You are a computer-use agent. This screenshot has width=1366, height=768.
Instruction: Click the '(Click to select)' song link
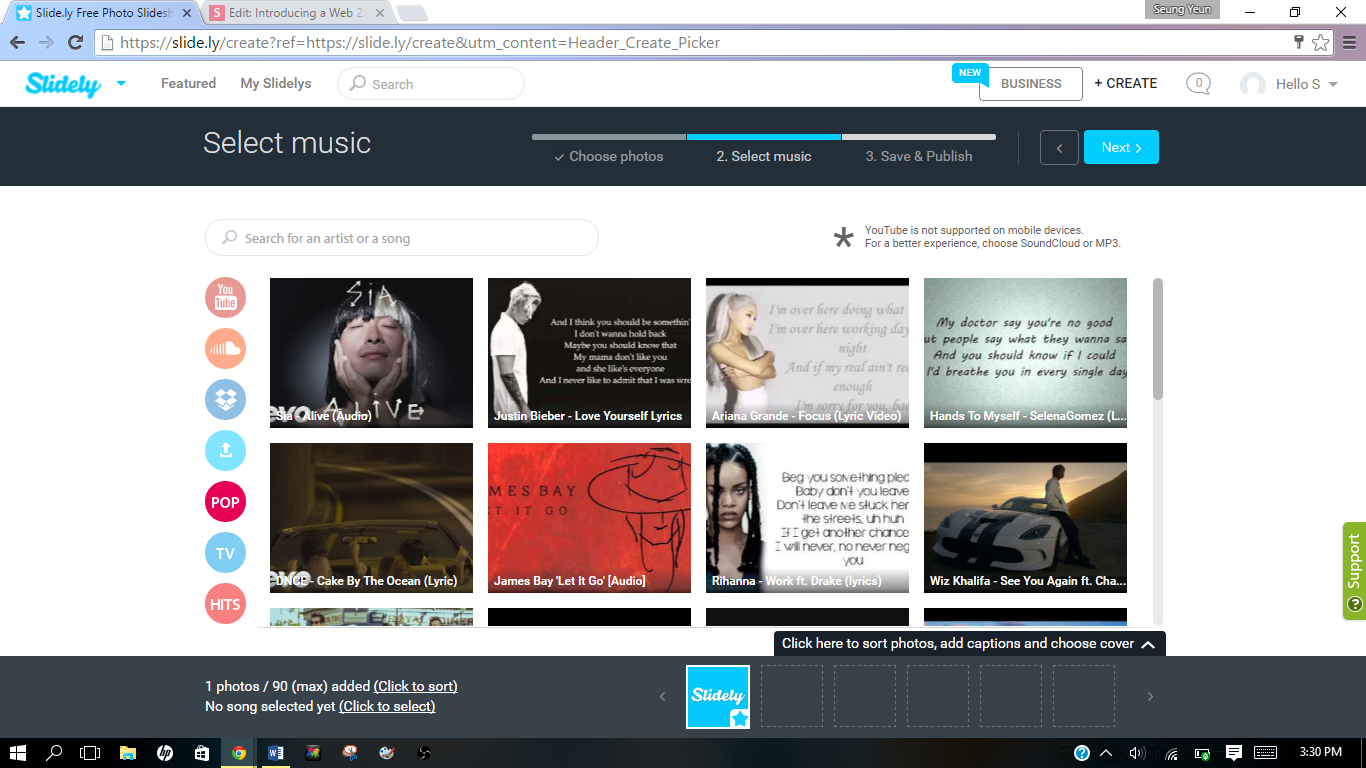coord(387,706)
